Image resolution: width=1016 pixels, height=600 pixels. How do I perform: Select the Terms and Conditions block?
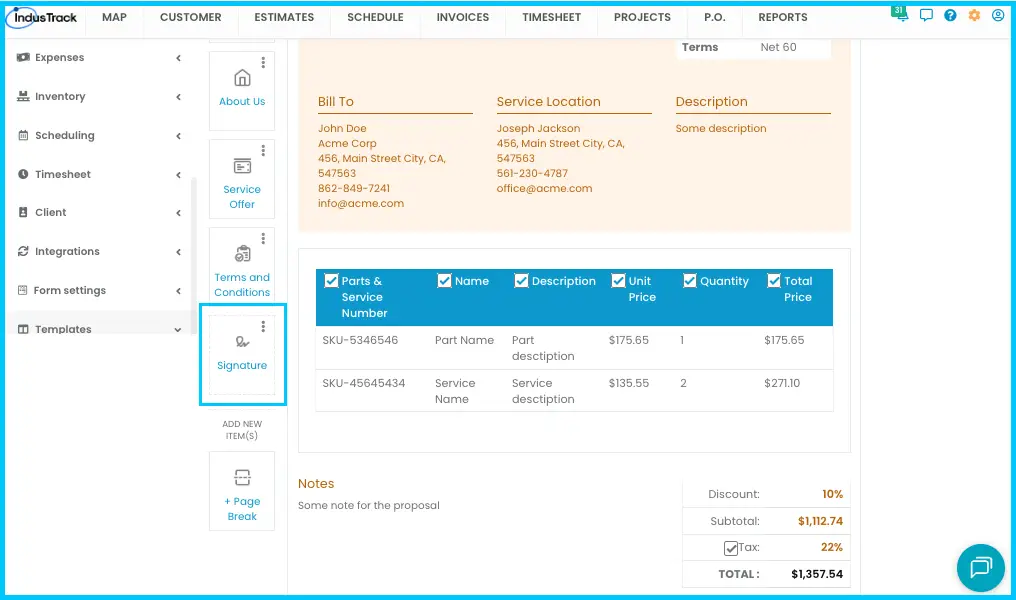pos(242,267)
